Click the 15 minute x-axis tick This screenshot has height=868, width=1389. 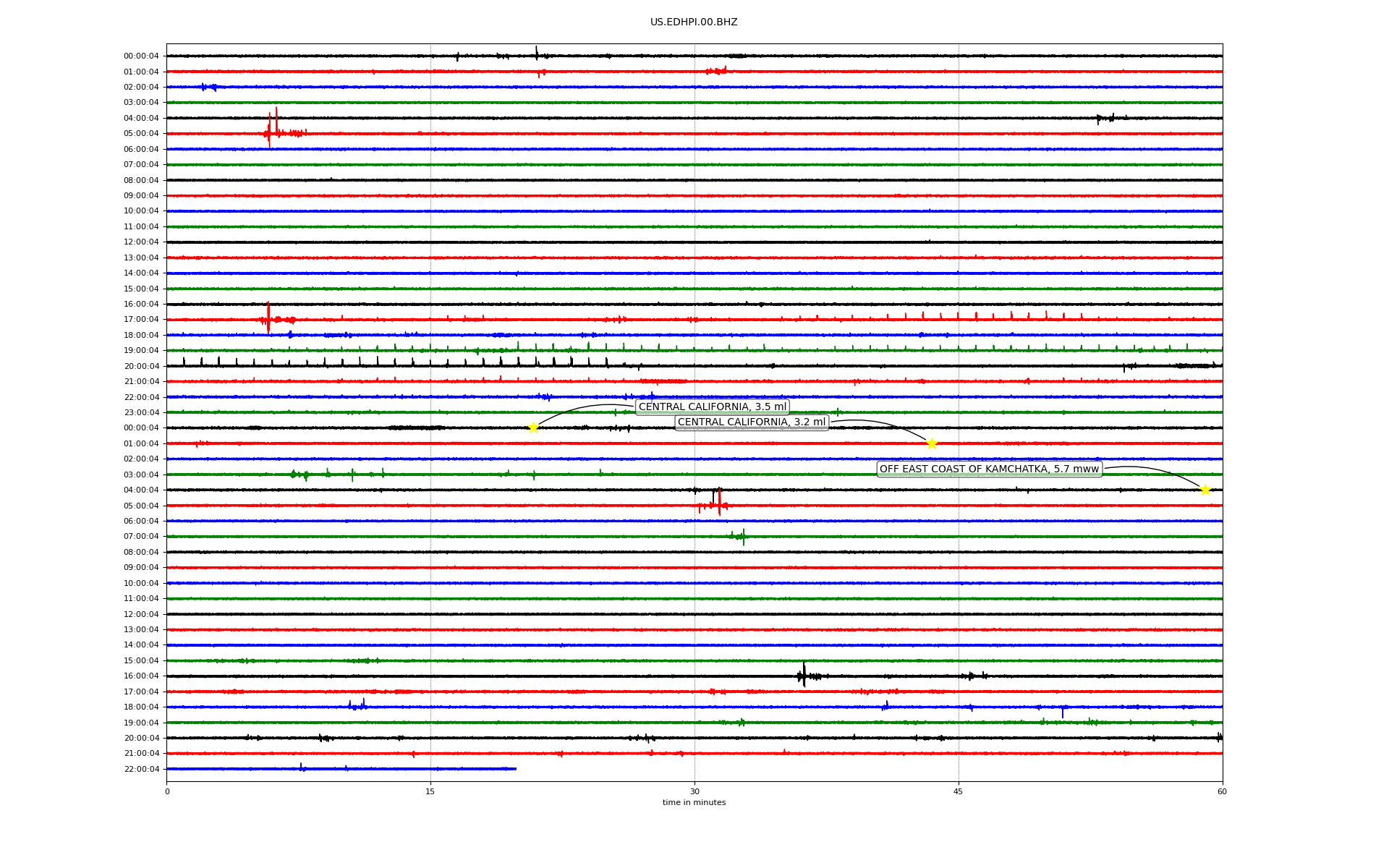pyautogui.click(x=430, y=791)
